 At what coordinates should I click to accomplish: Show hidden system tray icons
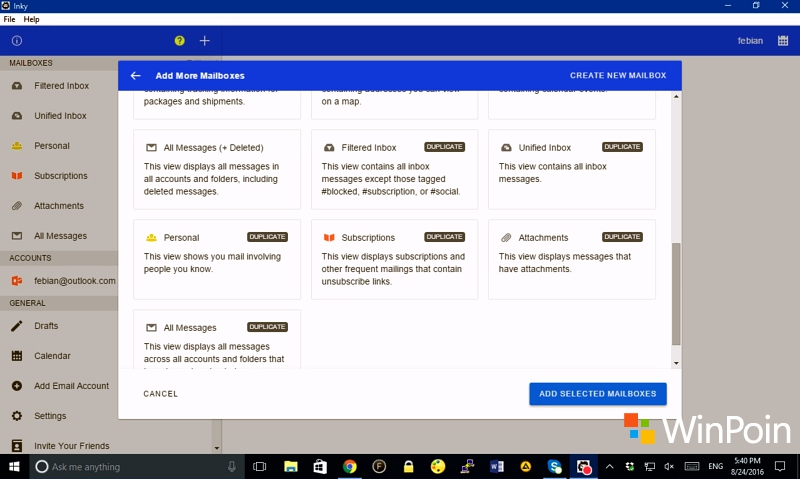coord(609,467)
